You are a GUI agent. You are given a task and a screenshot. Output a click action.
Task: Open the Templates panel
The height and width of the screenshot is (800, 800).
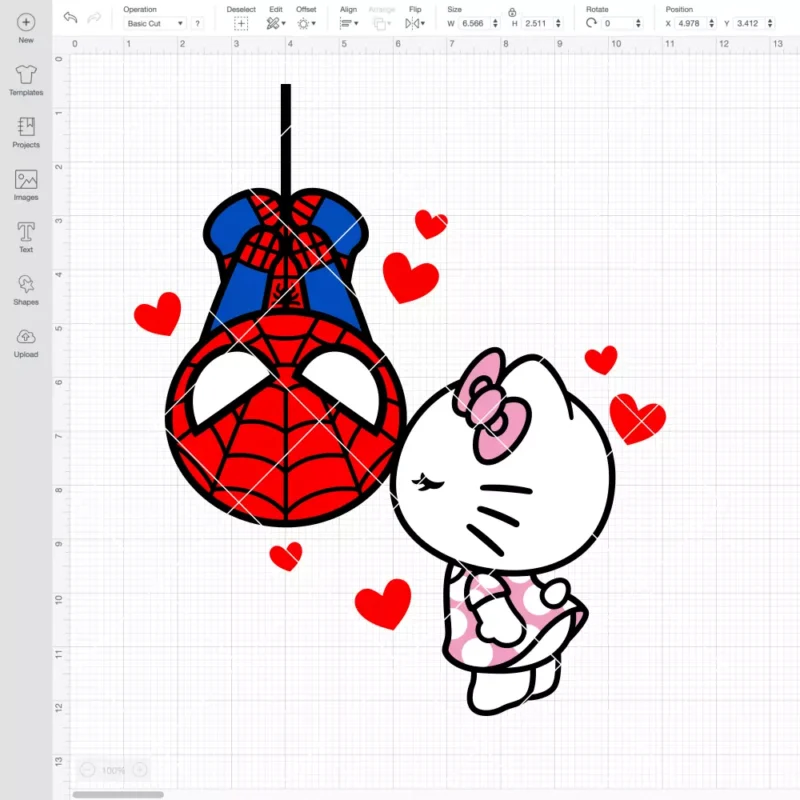26,80
